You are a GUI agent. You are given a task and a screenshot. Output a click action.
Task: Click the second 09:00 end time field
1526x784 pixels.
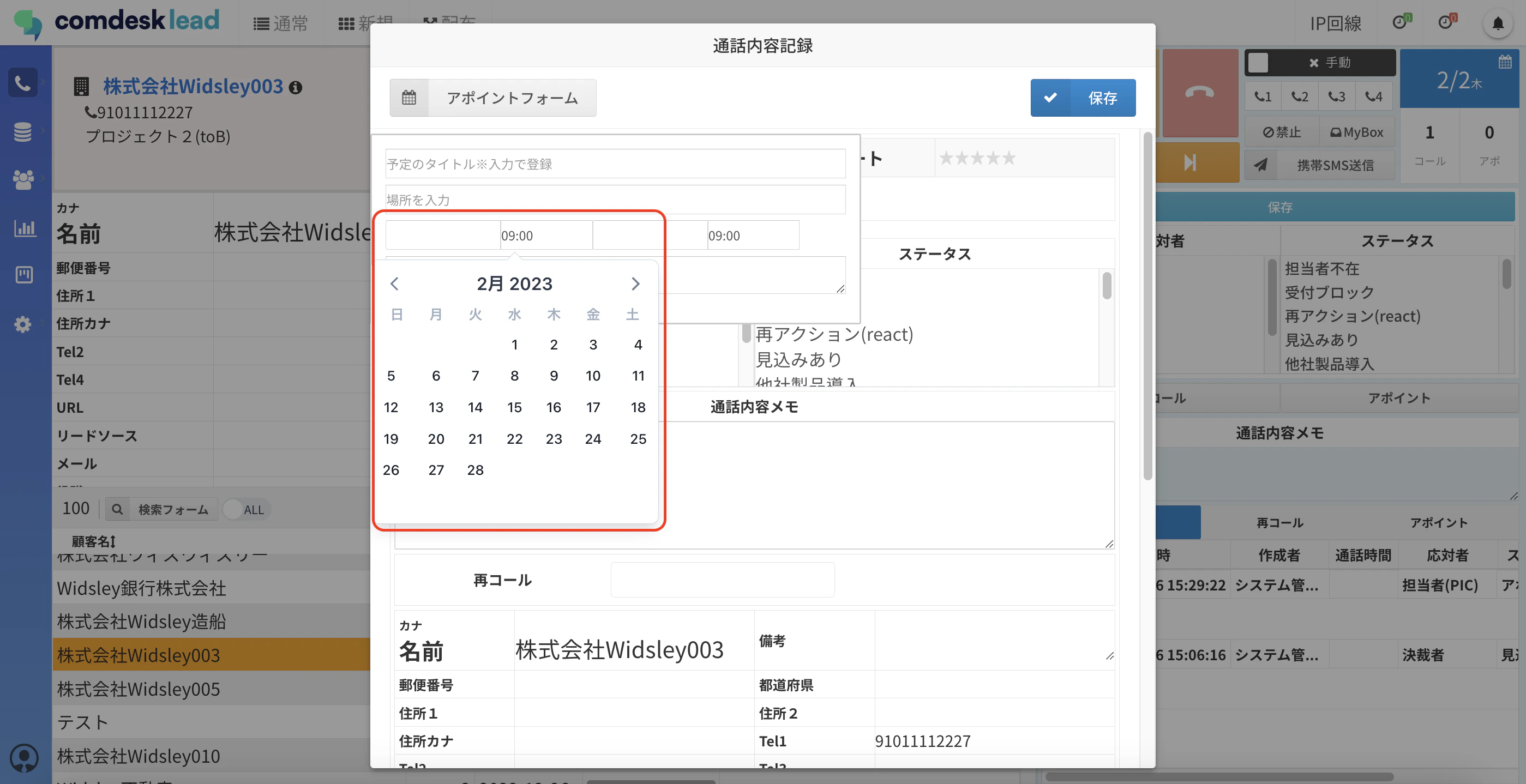click(753, 236)
